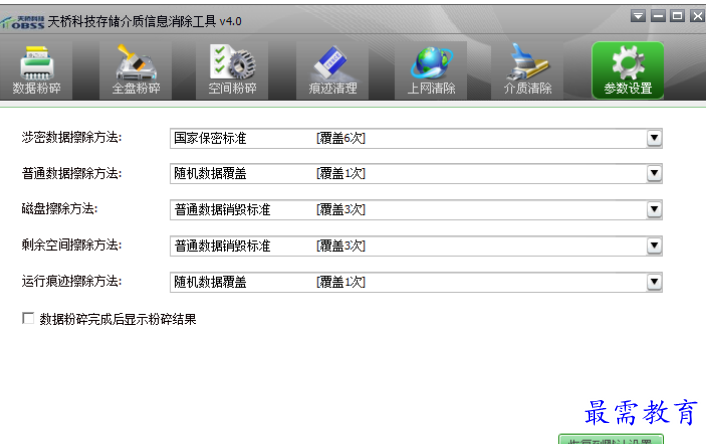Expand 磁盘擦除方法 dropdown arrow
This screenshot has width=706, height=444.
[654, 209]
